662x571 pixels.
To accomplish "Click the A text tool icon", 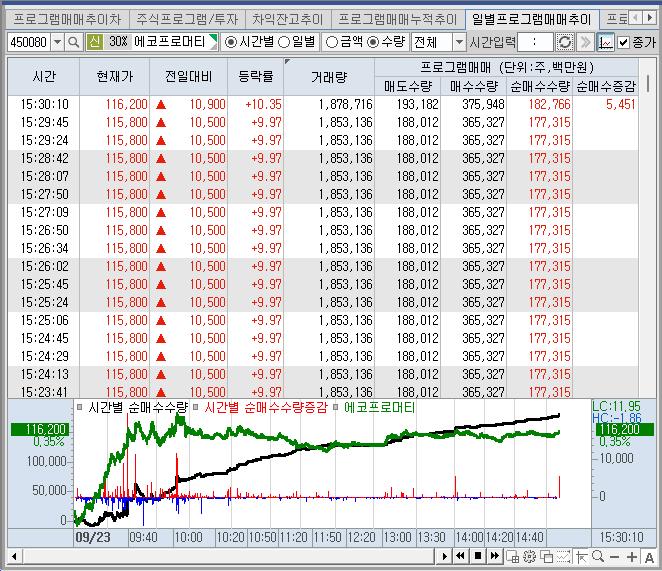I will coord(649,557).
